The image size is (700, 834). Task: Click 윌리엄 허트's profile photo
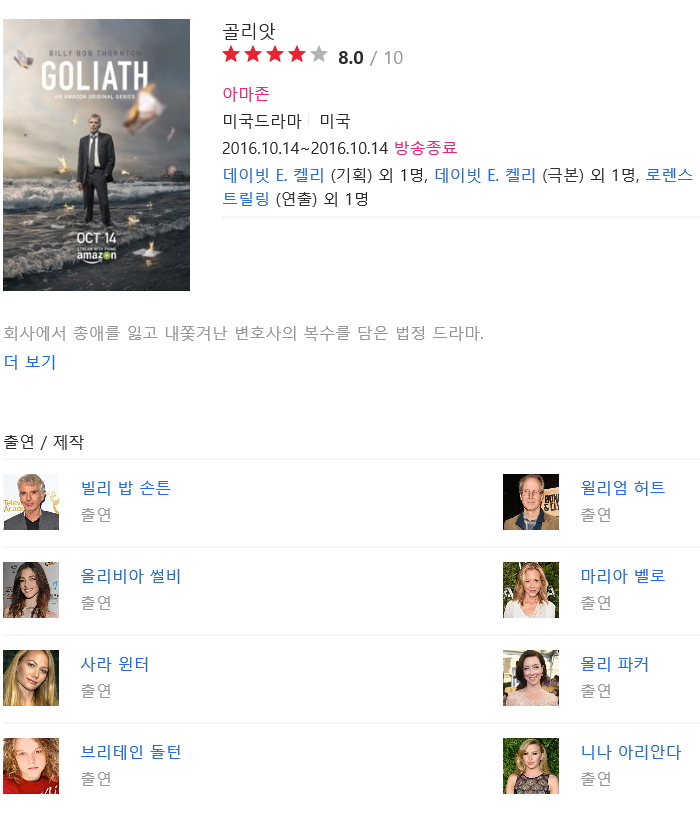(x=531, y=502)
